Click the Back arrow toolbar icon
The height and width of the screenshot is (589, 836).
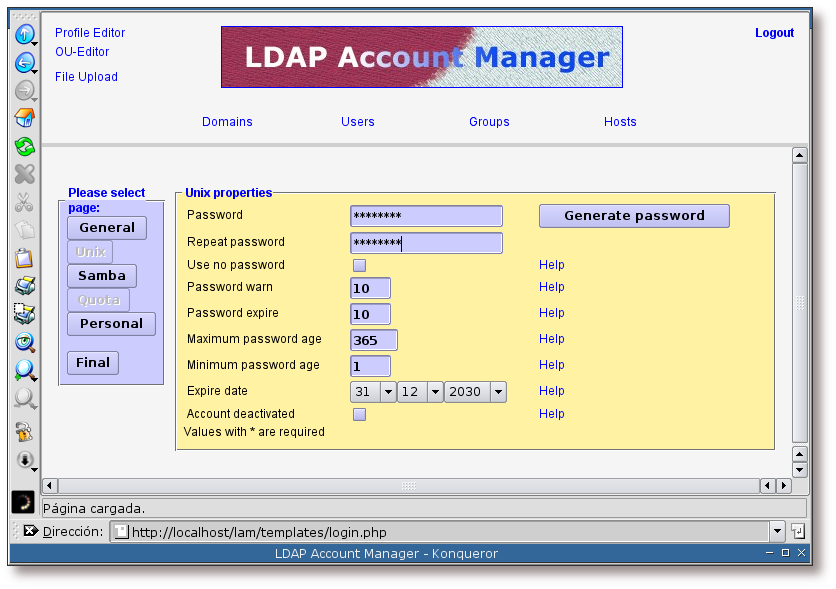[x=24, y=63]
